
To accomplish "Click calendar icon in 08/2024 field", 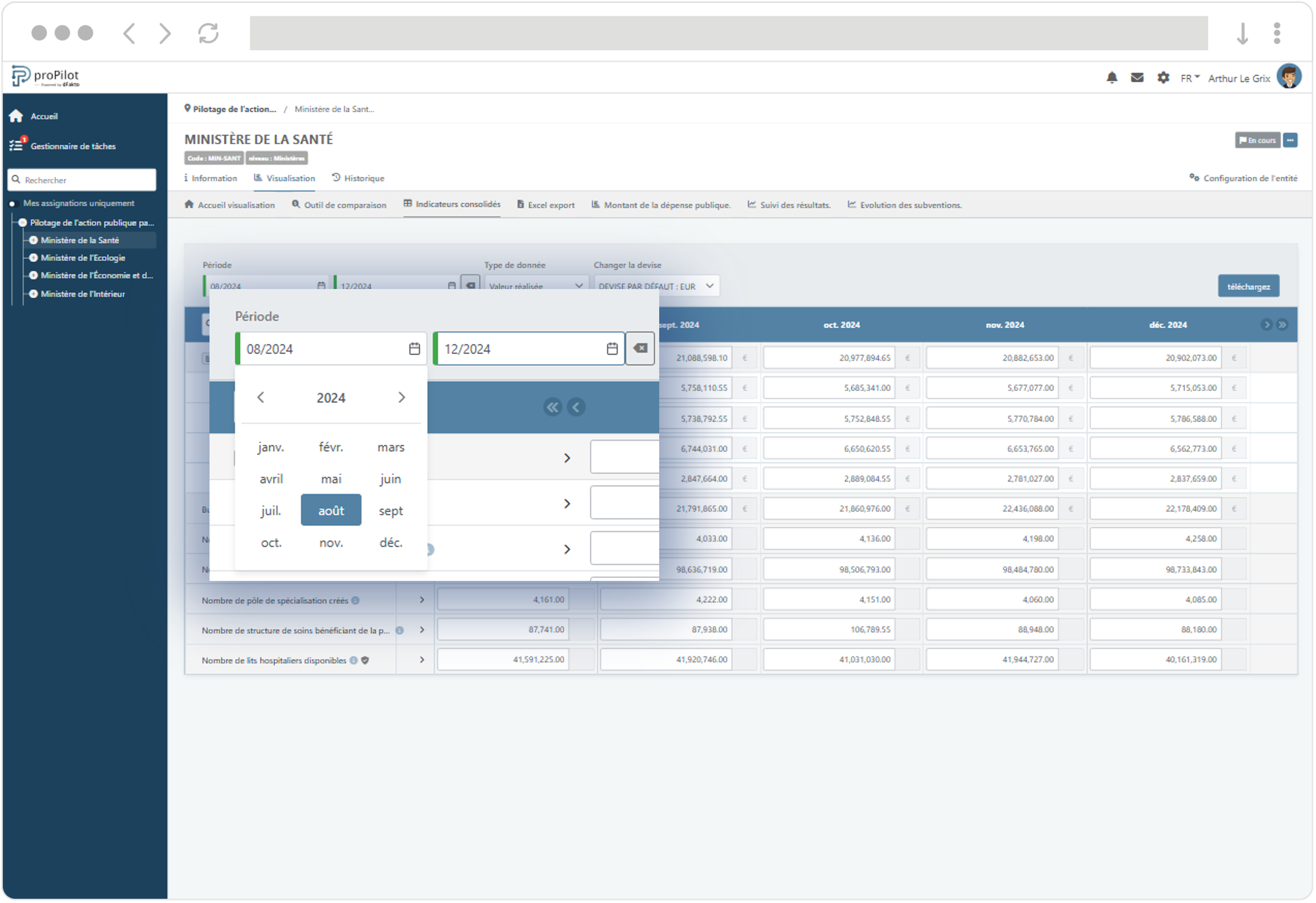I will click(415, 349).
